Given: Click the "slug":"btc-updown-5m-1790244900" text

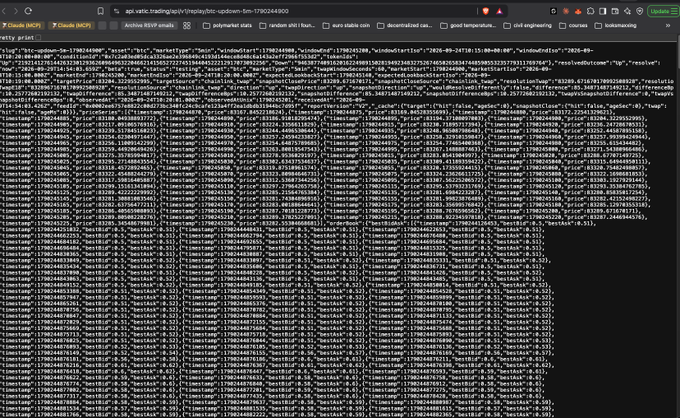Looking at the screenshot, I should pyautogui.click(x=53, y=51).
